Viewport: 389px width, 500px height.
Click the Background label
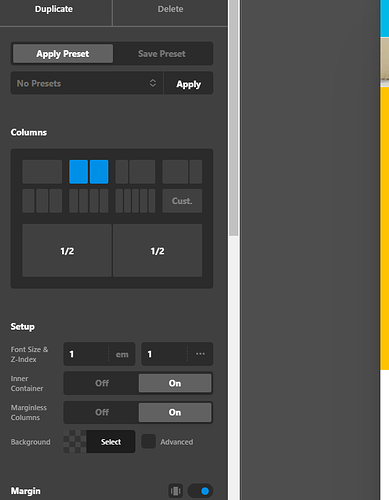pos(30,442)
